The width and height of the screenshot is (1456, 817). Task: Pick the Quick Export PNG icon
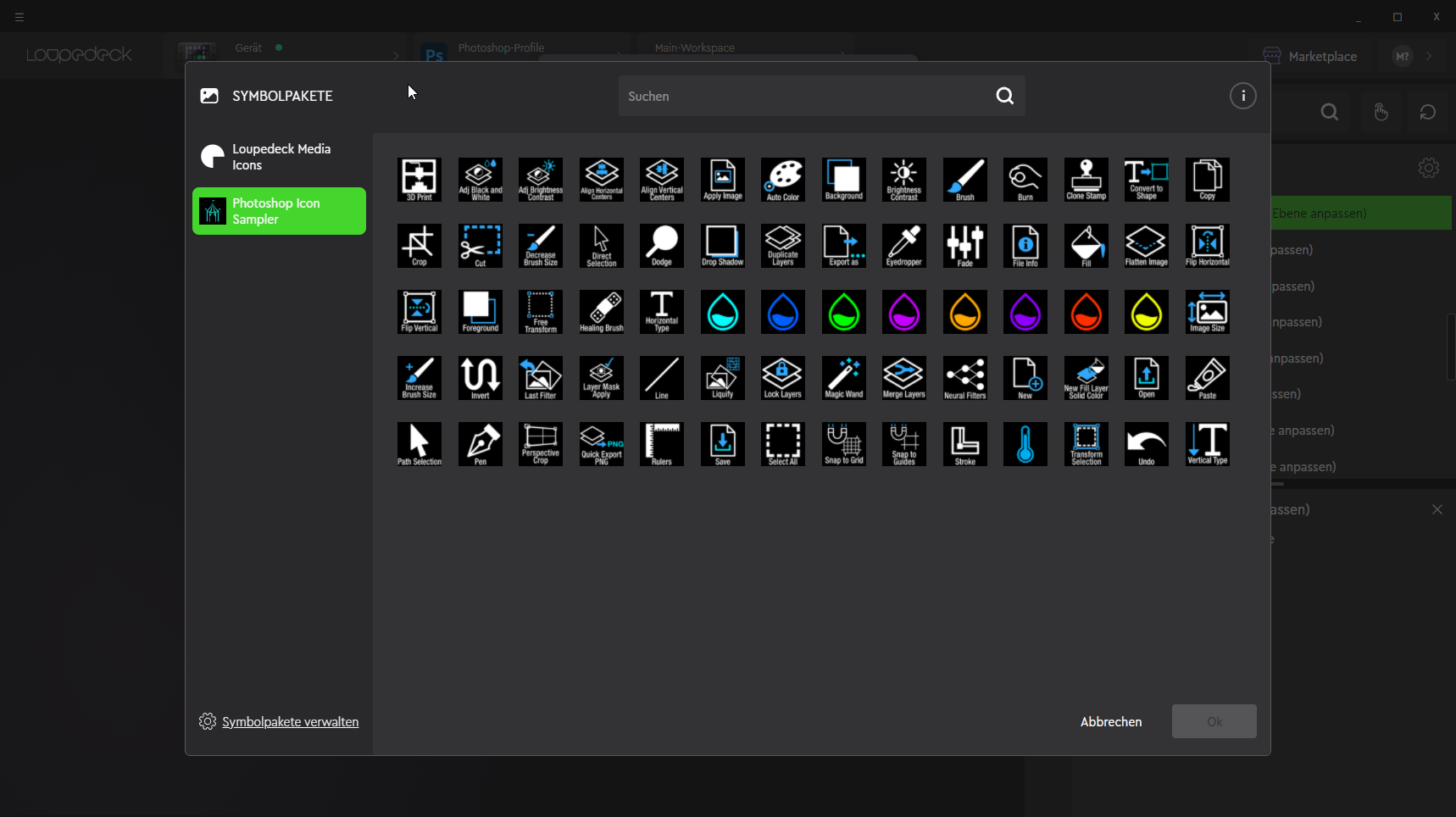click(x=602, y=444)
